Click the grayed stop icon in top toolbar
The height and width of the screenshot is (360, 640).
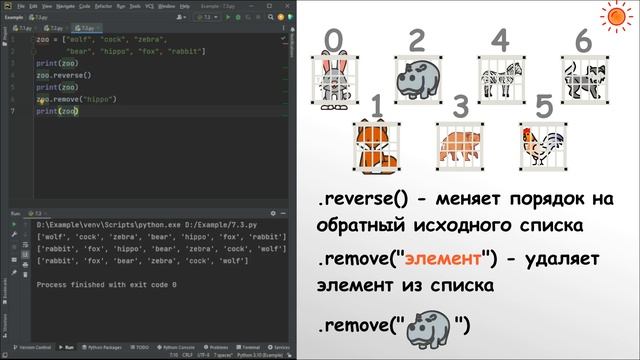click(x=258, y=17)
